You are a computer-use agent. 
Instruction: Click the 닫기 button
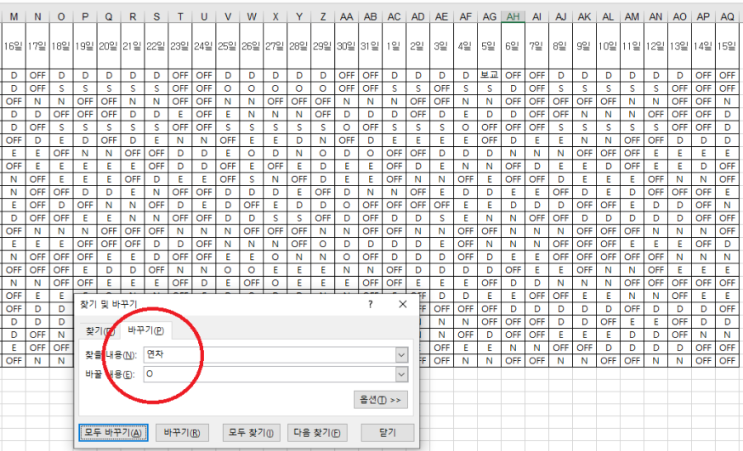(x=387, y=433)
